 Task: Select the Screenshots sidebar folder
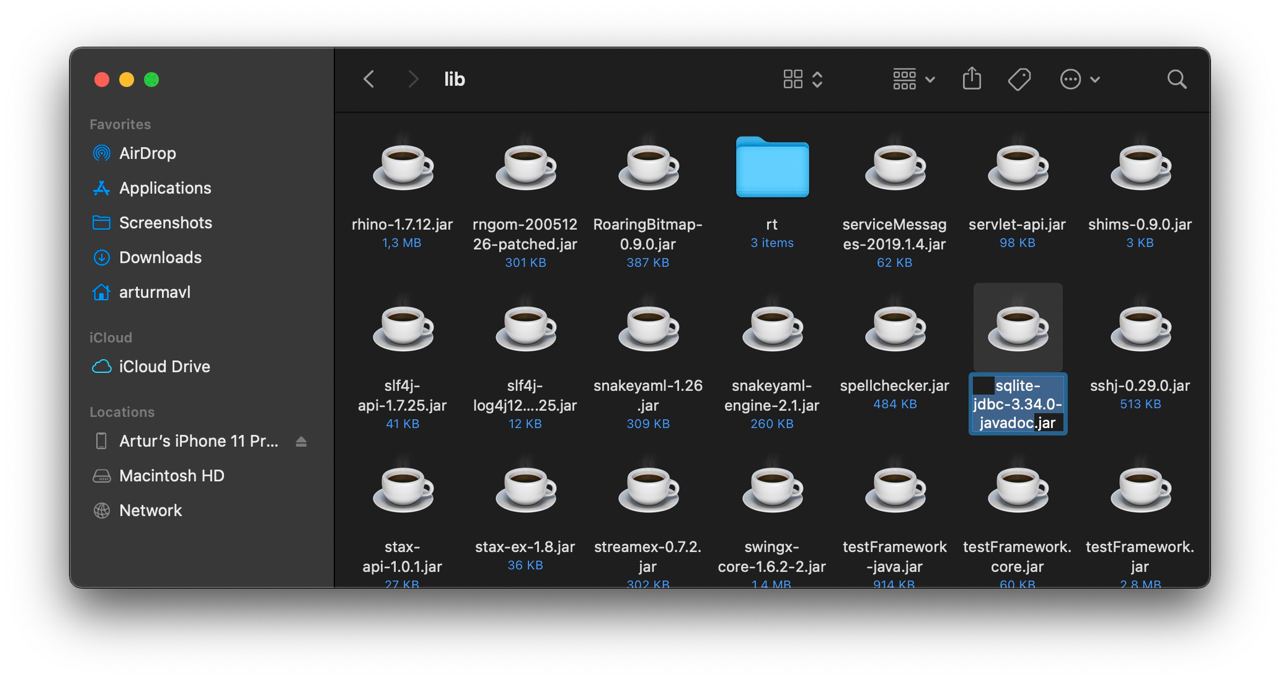click(x=166, y=222)
